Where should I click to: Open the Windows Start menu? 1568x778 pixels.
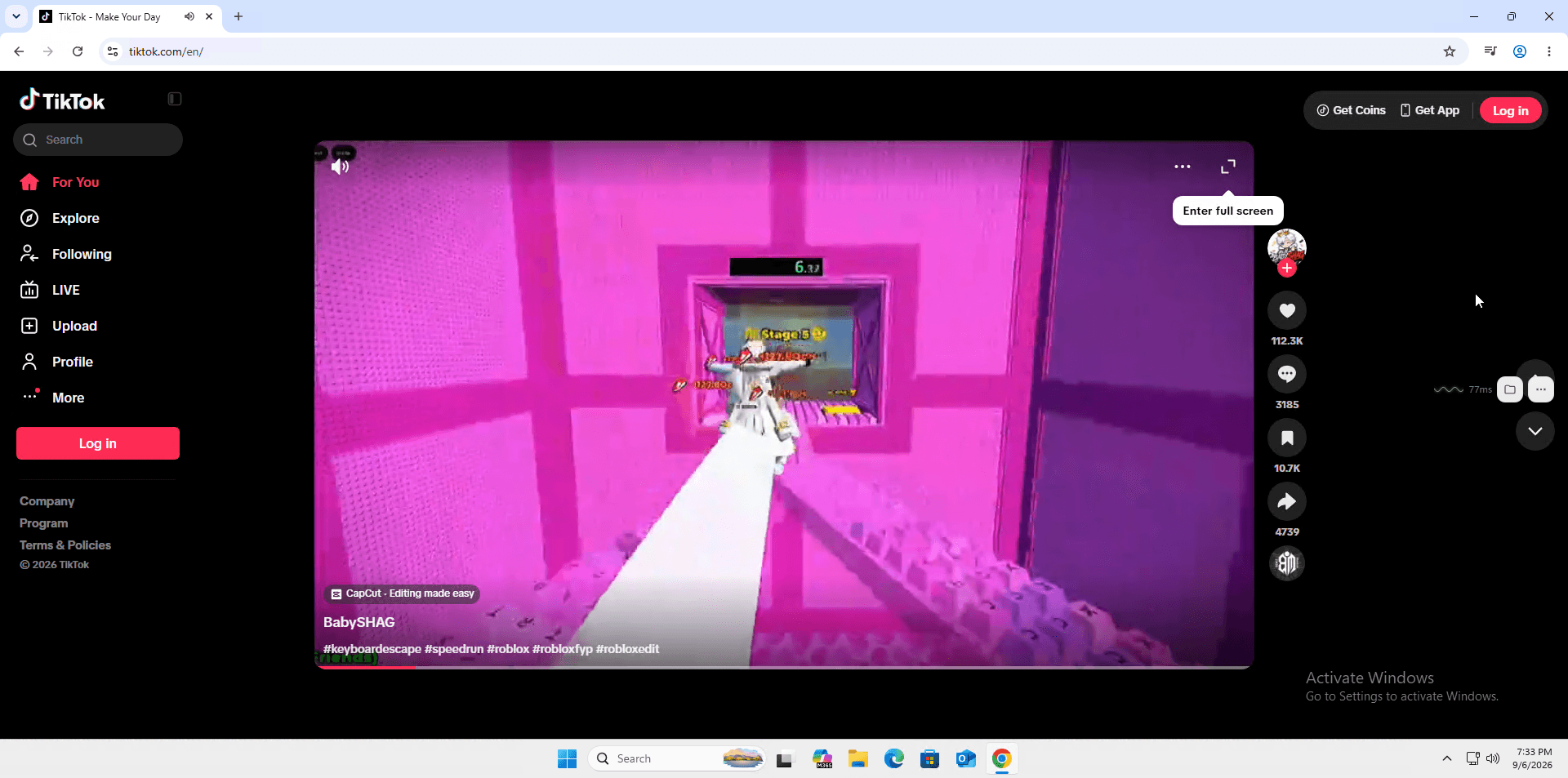point(567,759)
